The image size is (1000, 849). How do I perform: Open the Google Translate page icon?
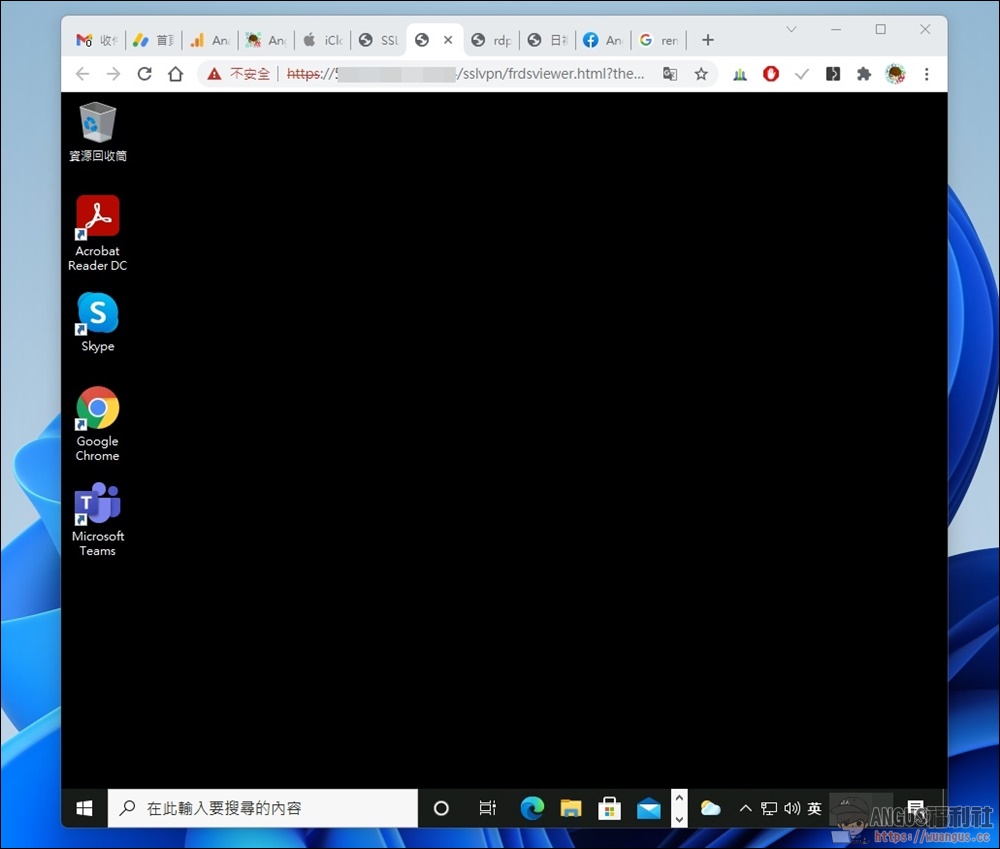pyautogui.click(x=670, y=74)
